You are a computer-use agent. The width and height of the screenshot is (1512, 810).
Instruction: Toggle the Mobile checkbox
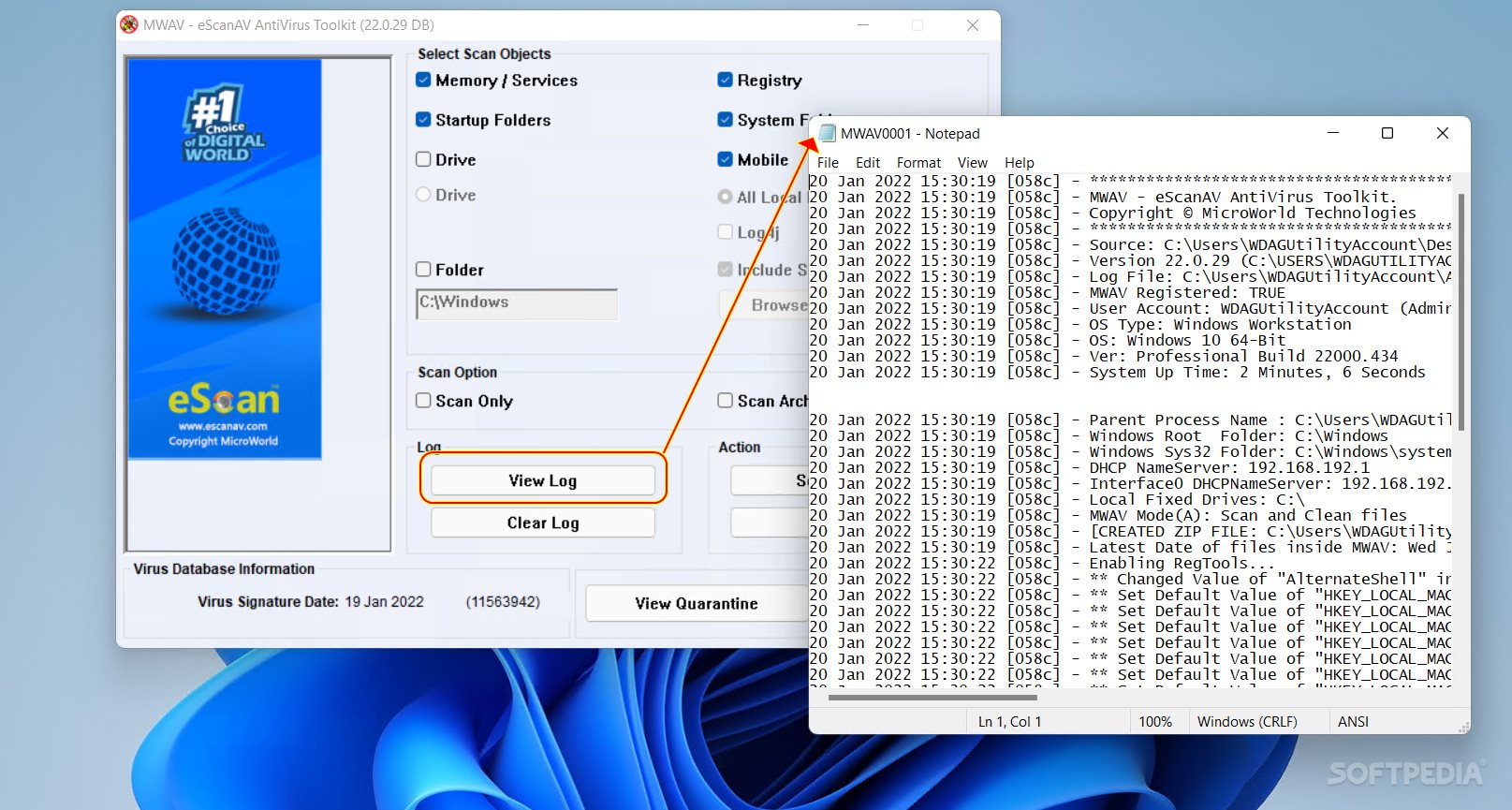point(725,159)
